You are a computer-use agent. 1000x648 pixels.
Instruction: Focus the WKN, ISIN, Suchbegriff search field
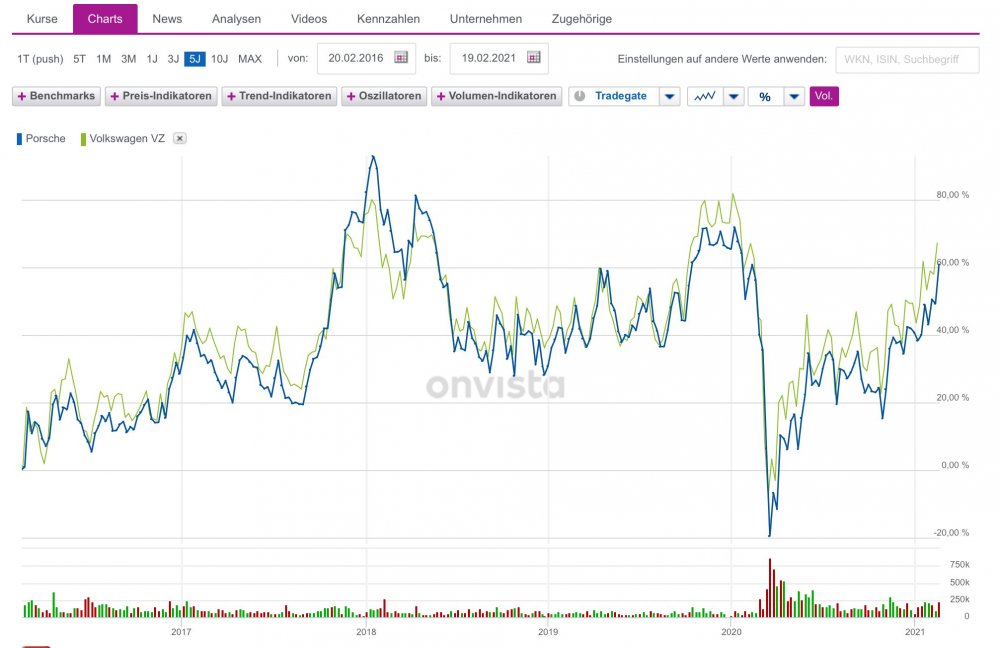tap(907, 59)
